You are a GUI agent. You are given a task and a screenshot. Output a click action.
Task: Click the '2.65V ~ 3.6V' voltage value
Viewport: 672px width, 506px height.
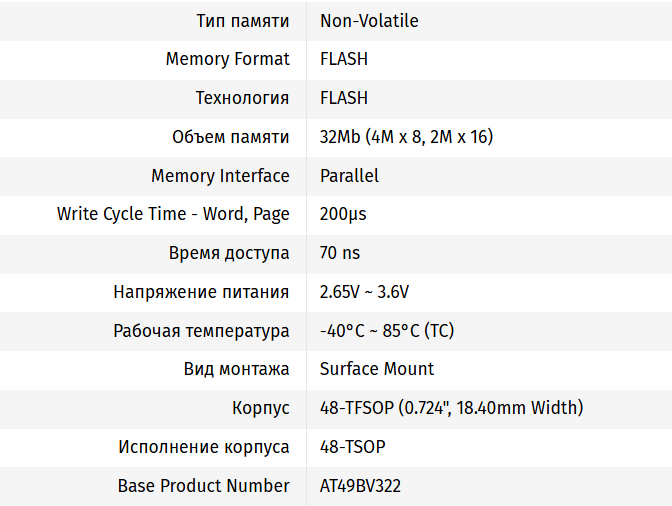click(364, 292)
